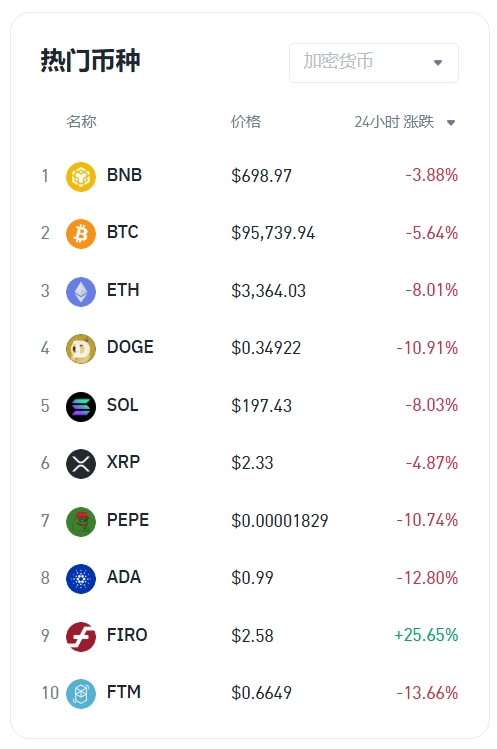Click the Dogecoin DOGE icon
The width and height of the screenshot is (497, 749).
pos(81,349)
